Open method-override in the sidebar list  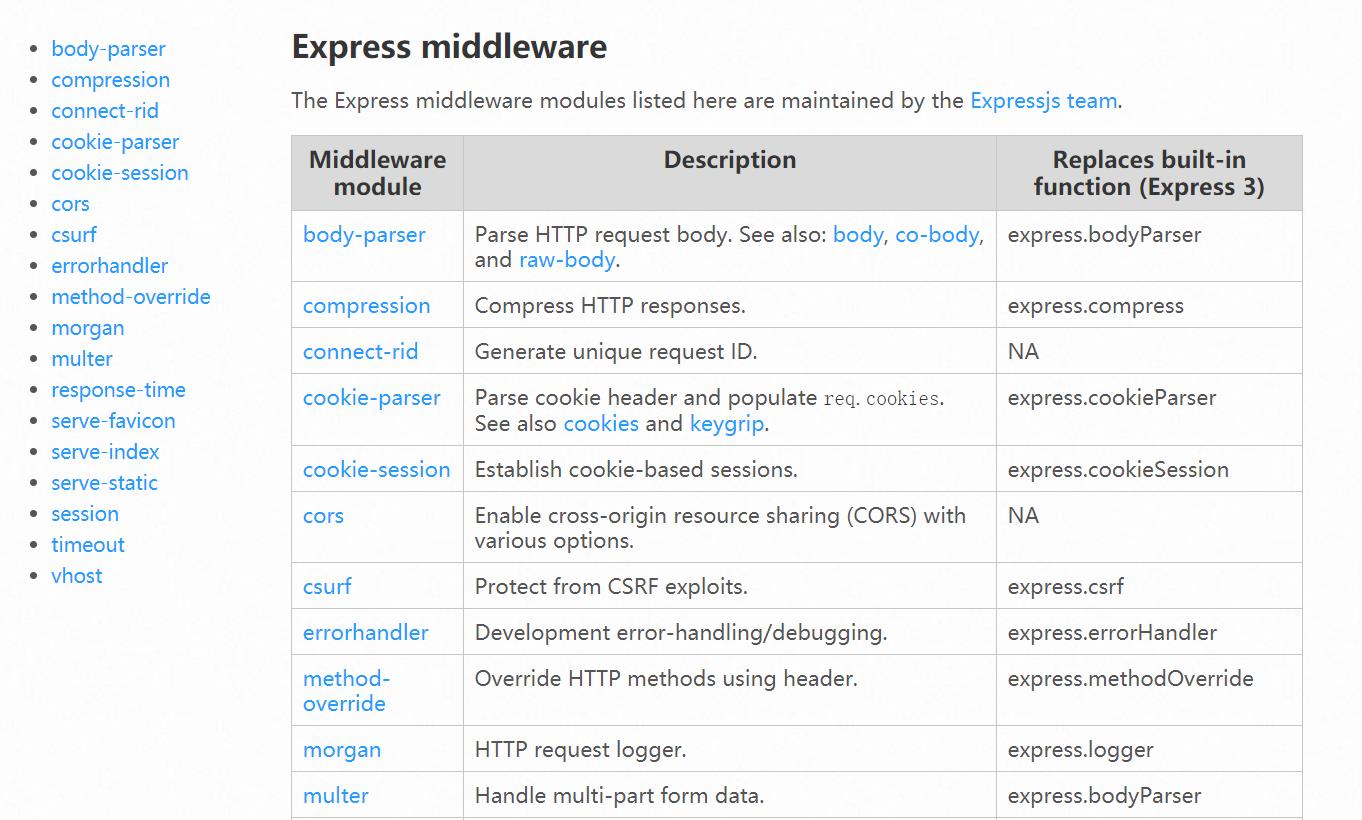coord(131,297)
